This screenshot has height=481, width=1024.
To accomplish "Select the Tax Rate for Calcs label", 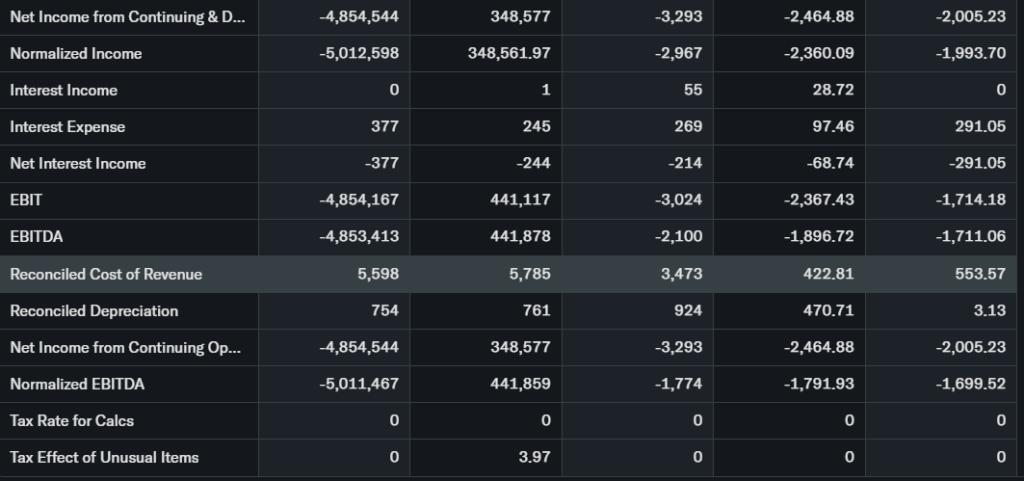I will coord(72,420).
